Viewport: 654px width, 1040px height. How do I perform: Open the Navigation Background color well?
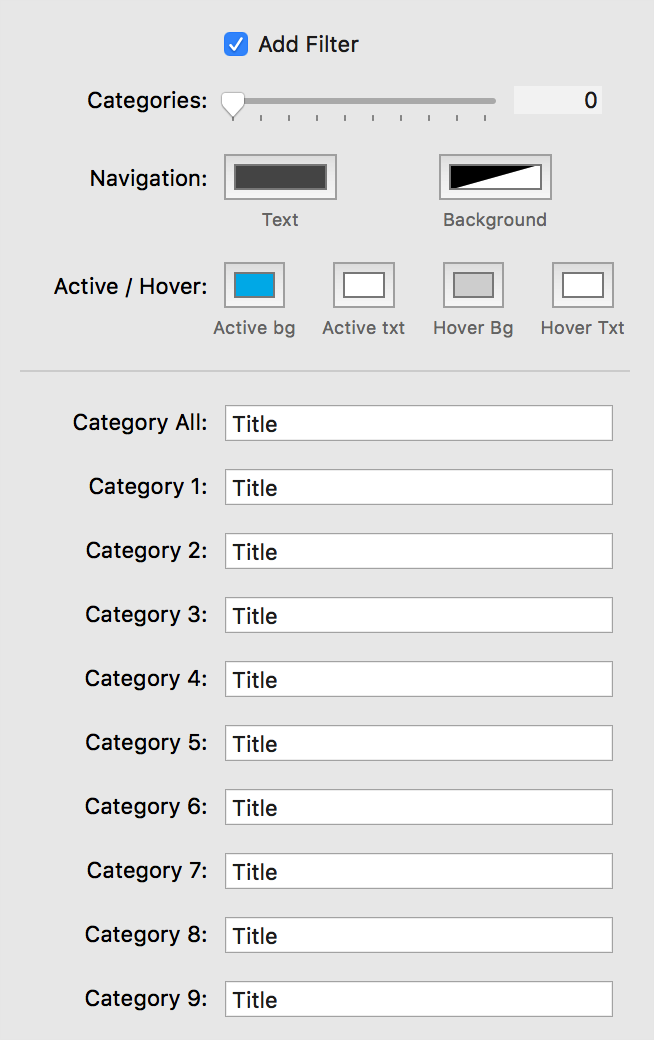pyautogui.click(x=495, y=177)
